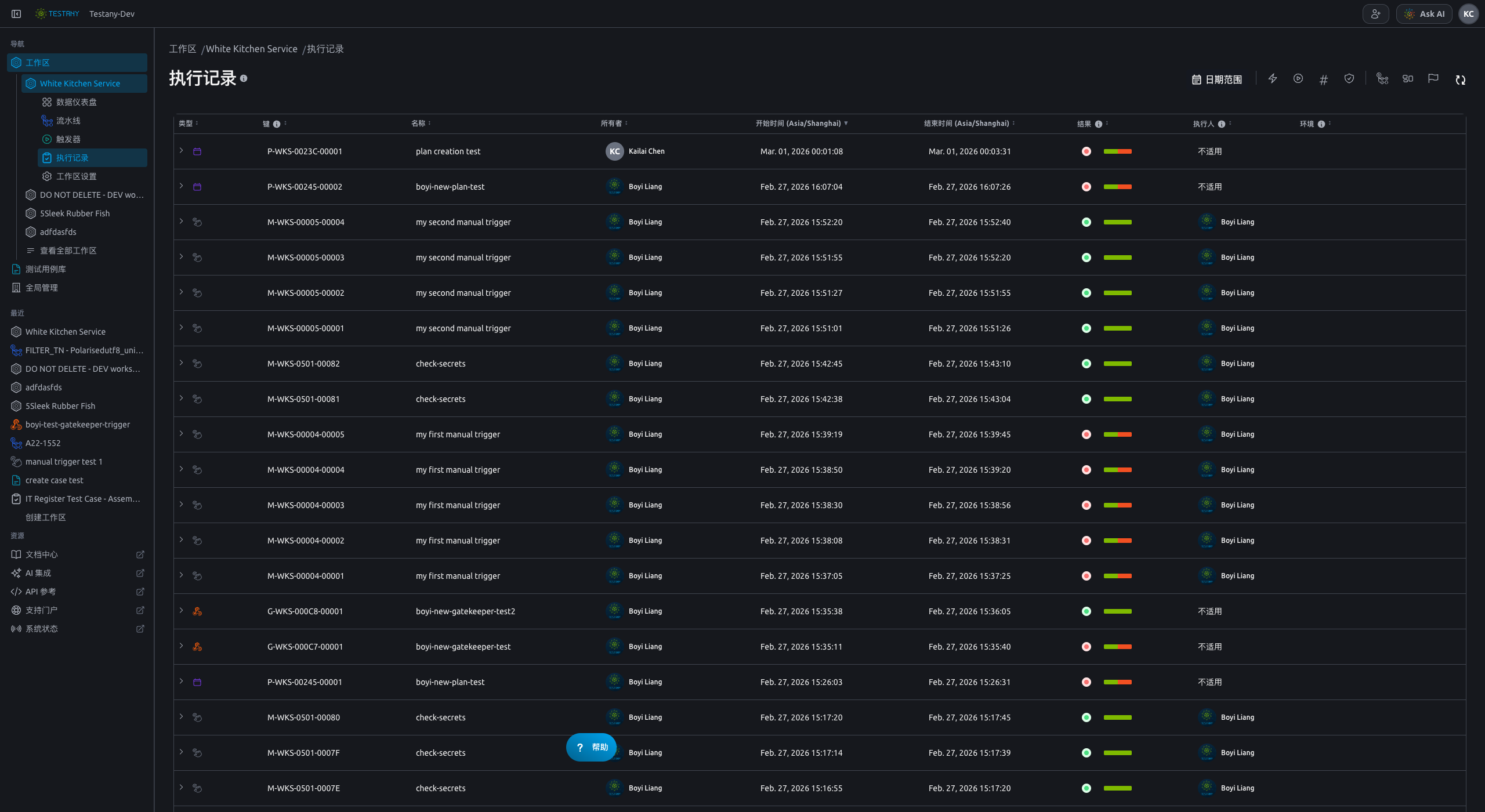Expand row M-WKS-0501-00082

[x=182, y=363]
